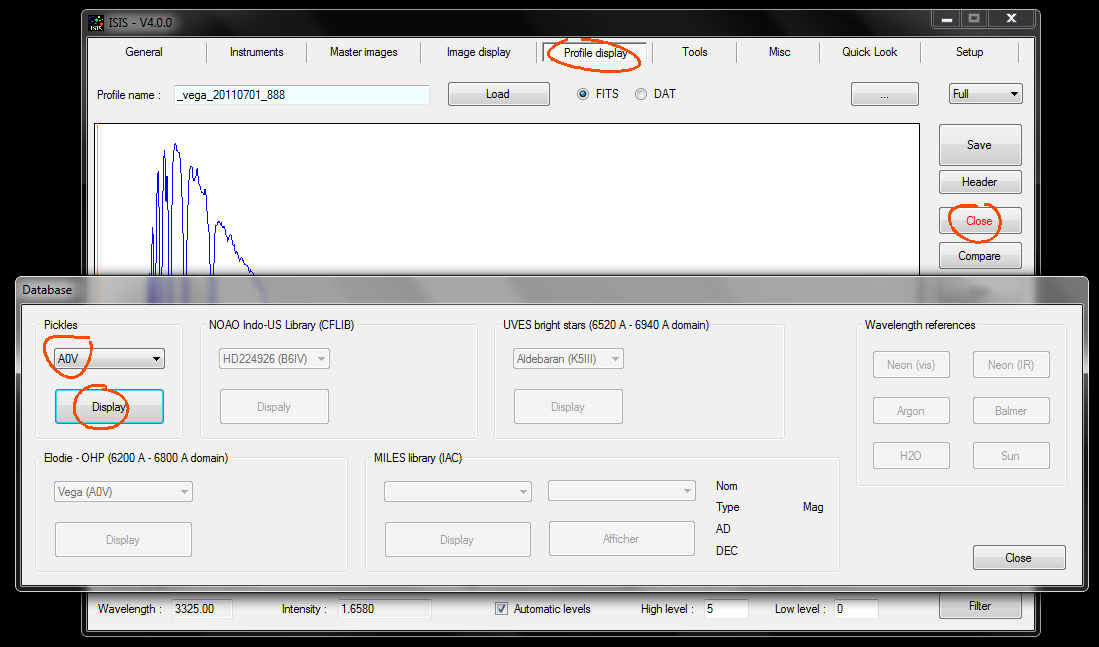The height and width of the screenshot is (647, 1099).
Task: Click the ISIS application icon in title bar
Action: tap(96, 22)
